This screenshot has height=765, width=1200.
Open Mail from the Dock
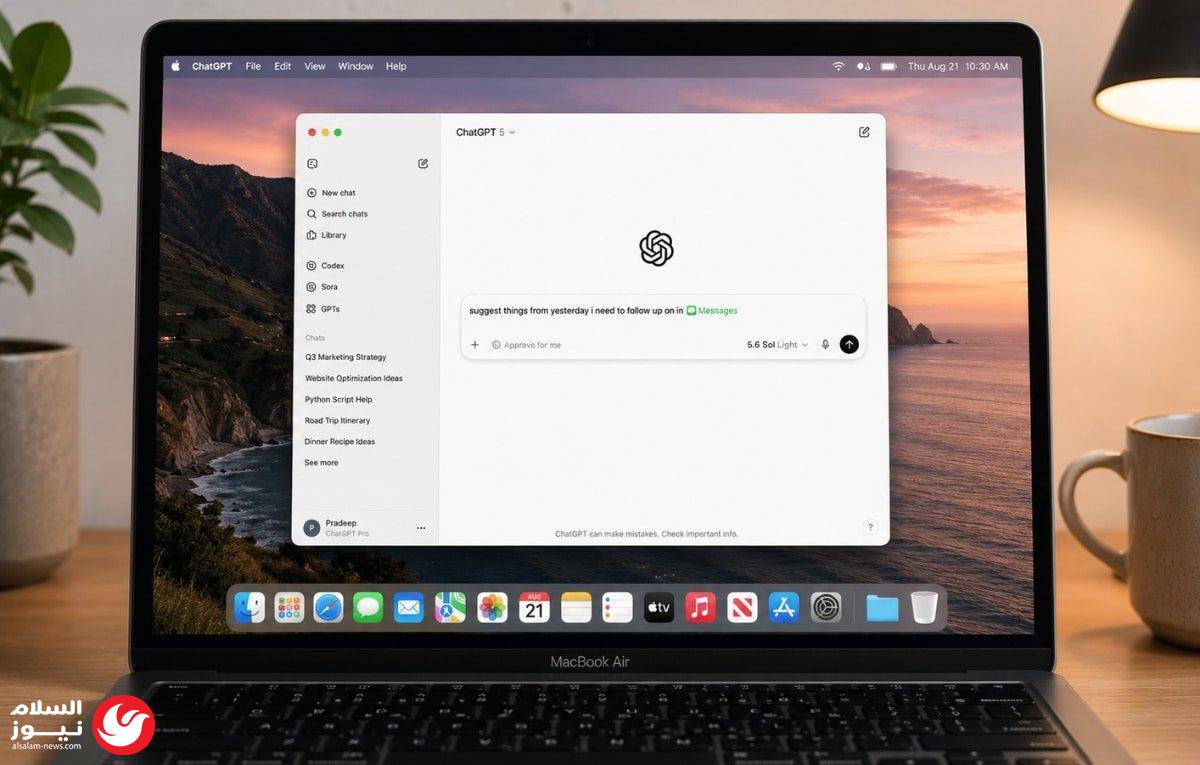coord(409,607)
